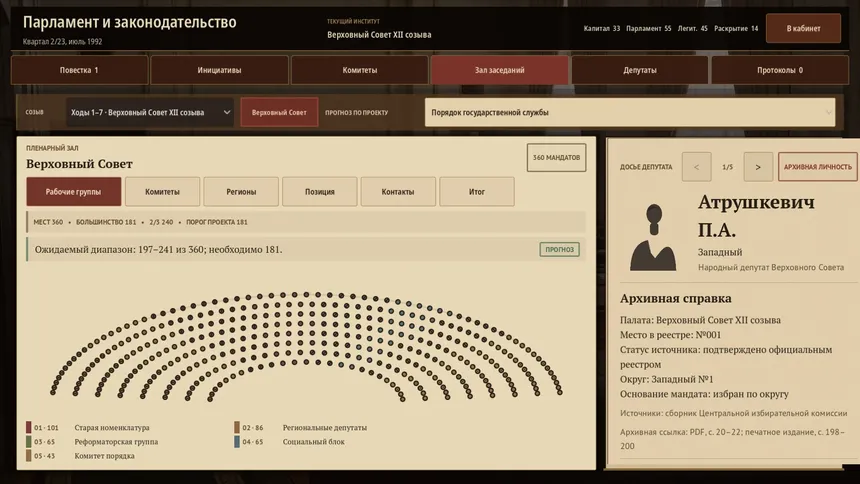Click the Атрушкевич П.А. deputy name

click(x=756, y=216)
